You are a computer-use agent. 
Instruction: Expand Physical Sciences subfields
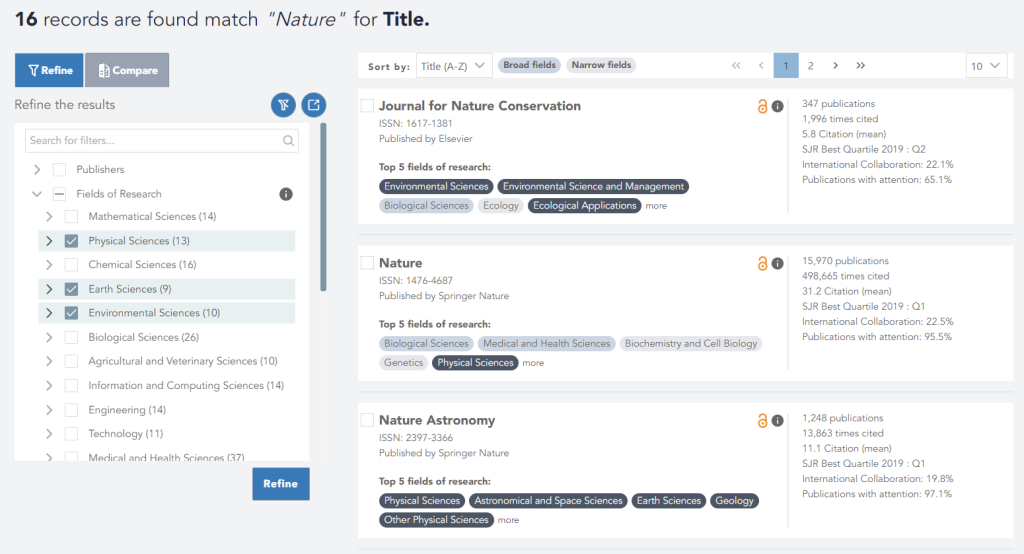click(49, 241)
